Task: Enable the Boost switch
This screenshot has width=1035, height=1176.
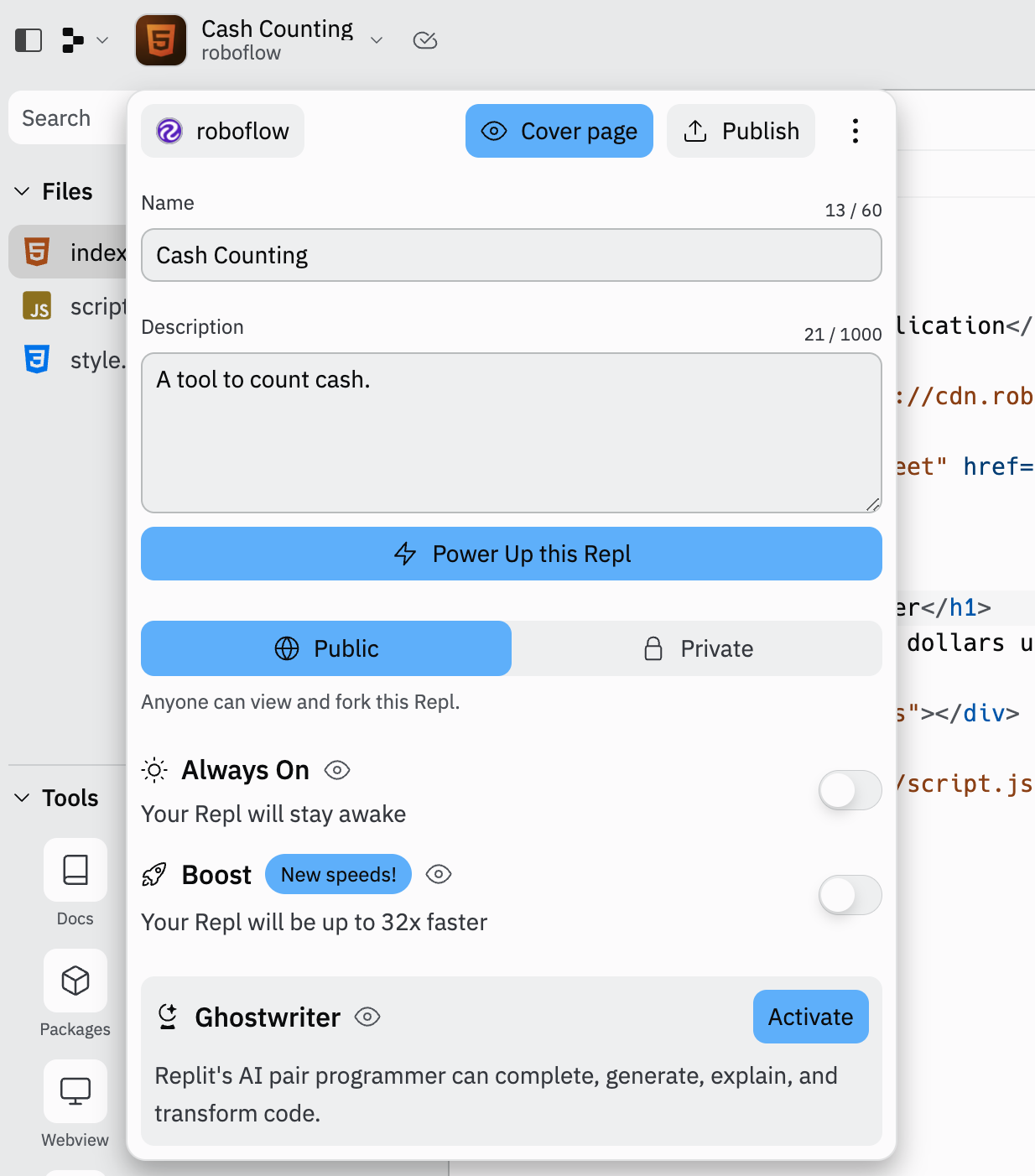Action: tap(850, 895)
